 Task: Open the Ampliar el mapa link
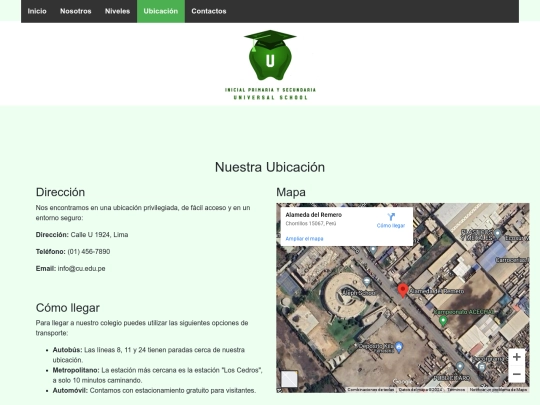point(304,239)
